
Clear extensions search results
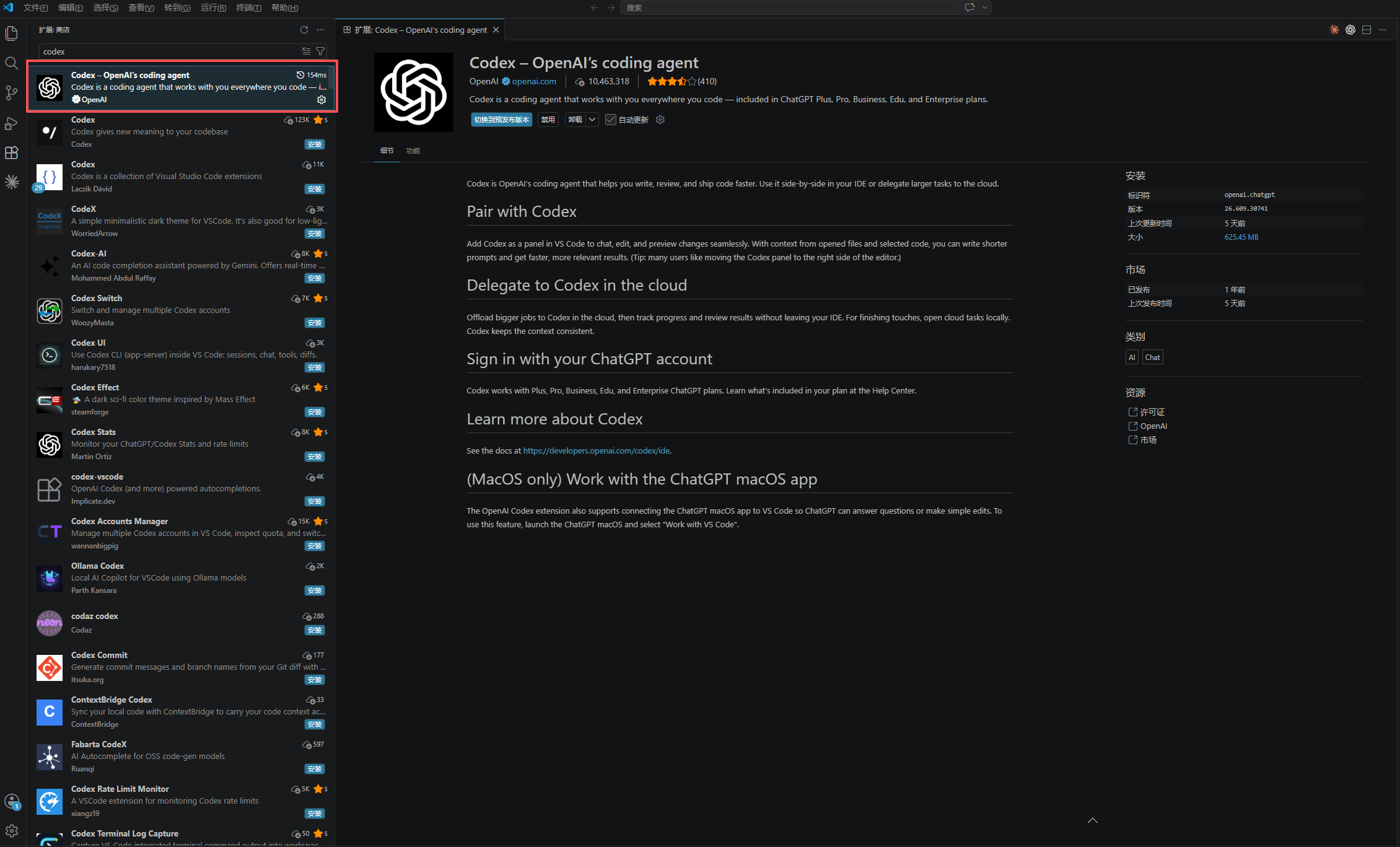[x=306, y=51]
